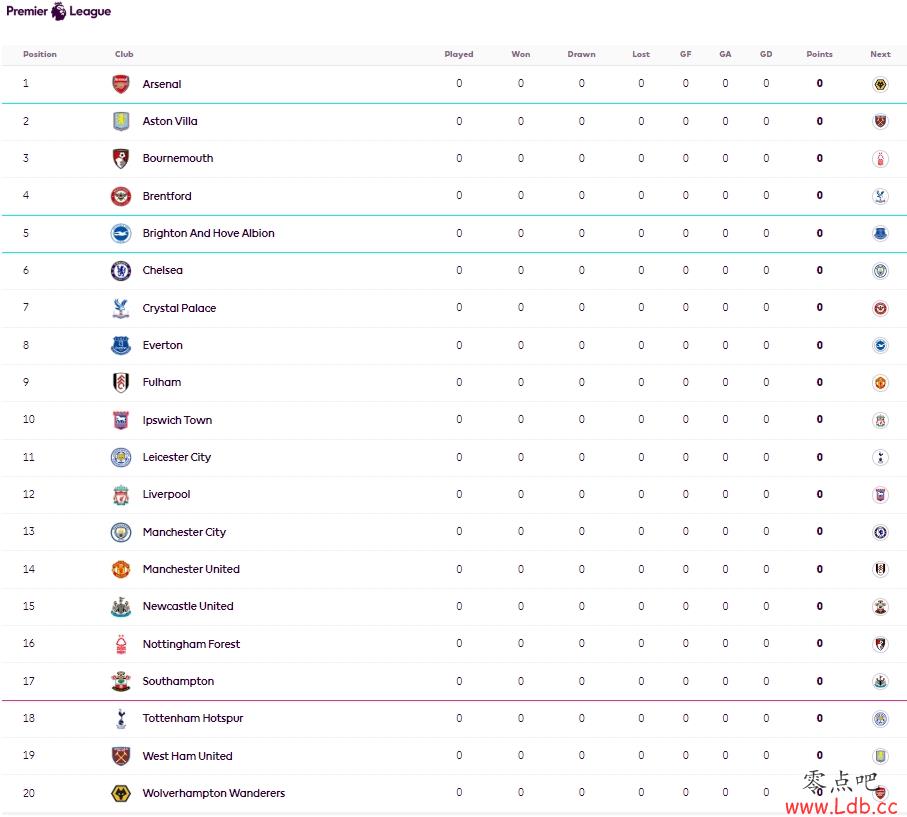Screen dimensions: 907x817
Task: Click the Newcastle United crest
Action: pyautogui.click(x=121, y=606)
